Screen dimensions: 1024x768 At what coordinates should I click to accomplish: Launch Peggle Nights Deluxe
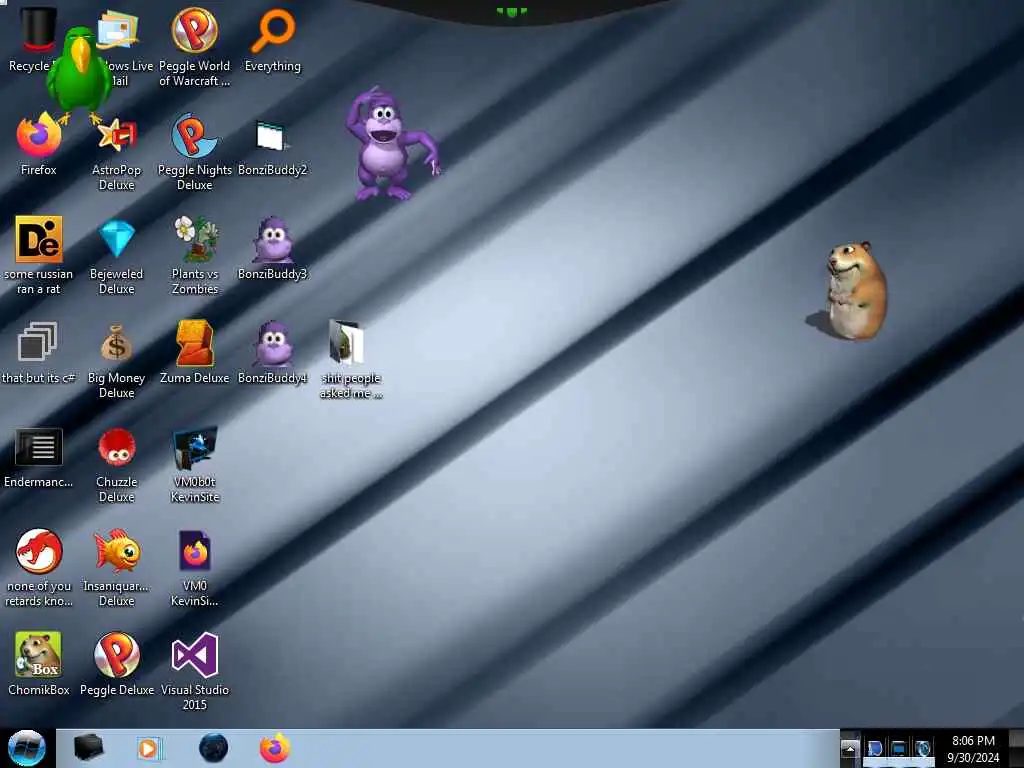point(195,135)
